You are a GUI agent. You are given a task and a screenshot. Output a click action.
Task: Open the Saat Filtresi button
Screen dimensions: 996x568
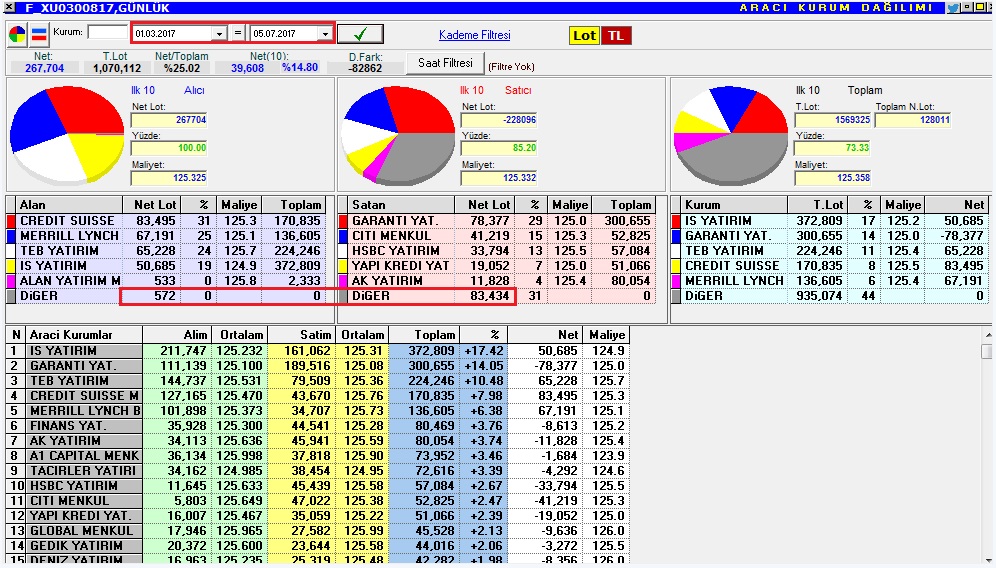point(445,63)
